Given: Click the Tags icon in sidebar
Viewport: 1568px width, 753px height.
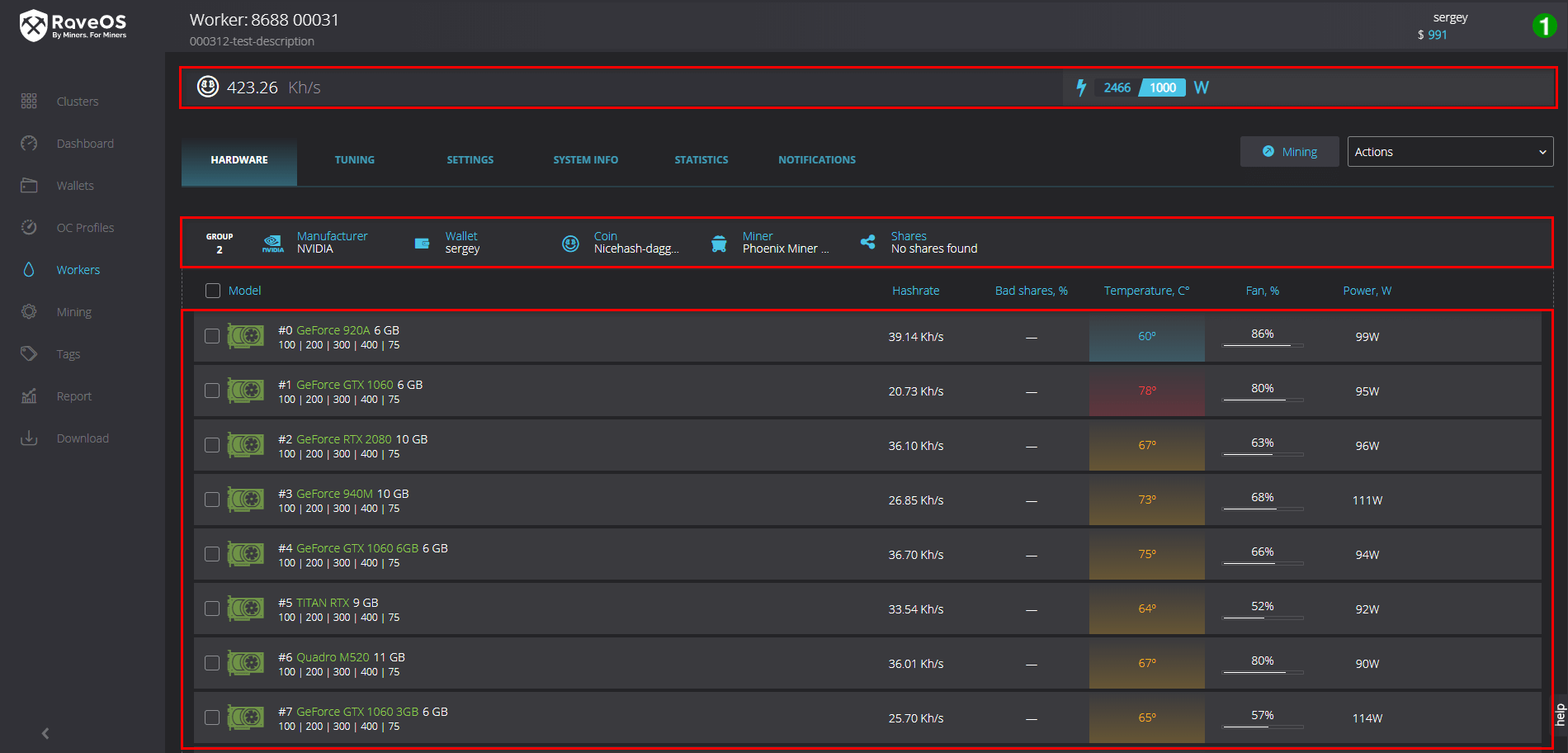Looking at the screenshot, I should pyautogui.click(x=29, y=353).
